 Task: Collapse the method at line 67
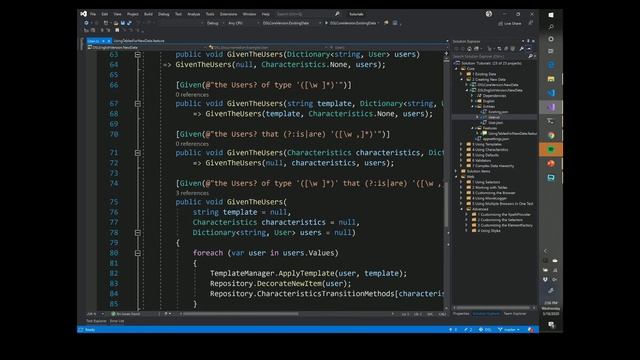coord(138,104)
